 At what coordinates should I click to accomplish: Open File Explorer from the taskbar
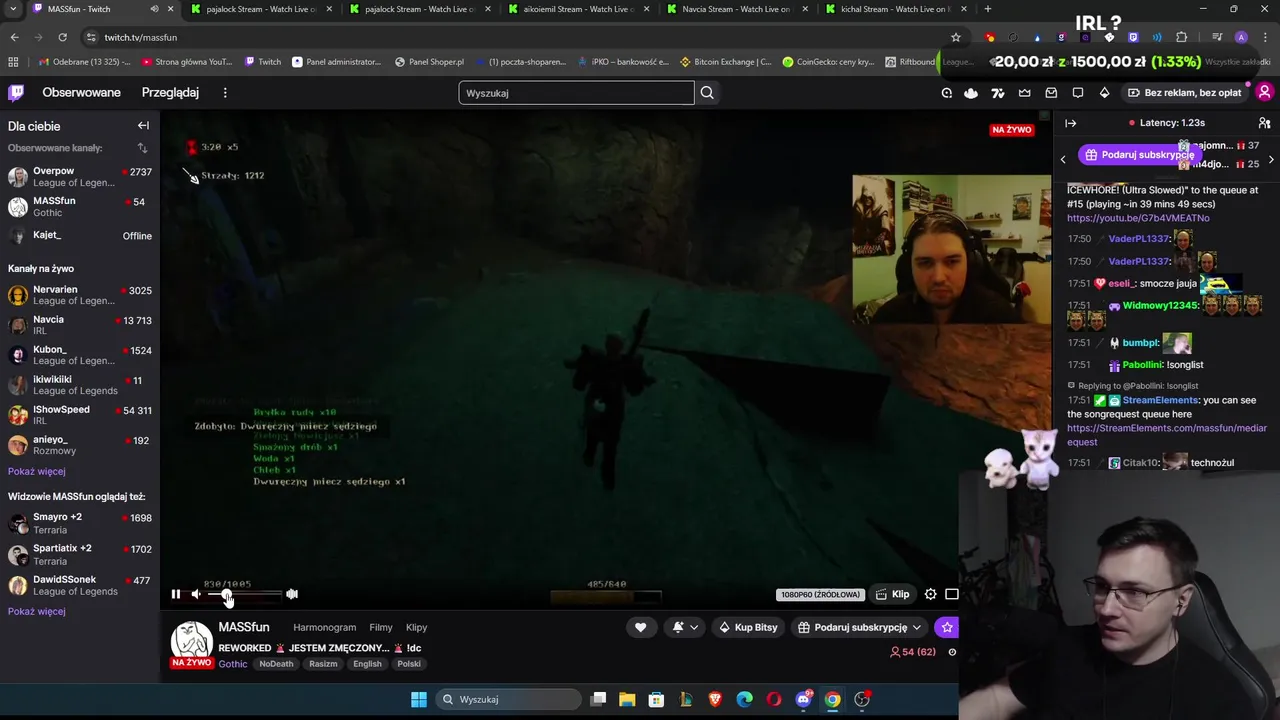tap(626, 699)
